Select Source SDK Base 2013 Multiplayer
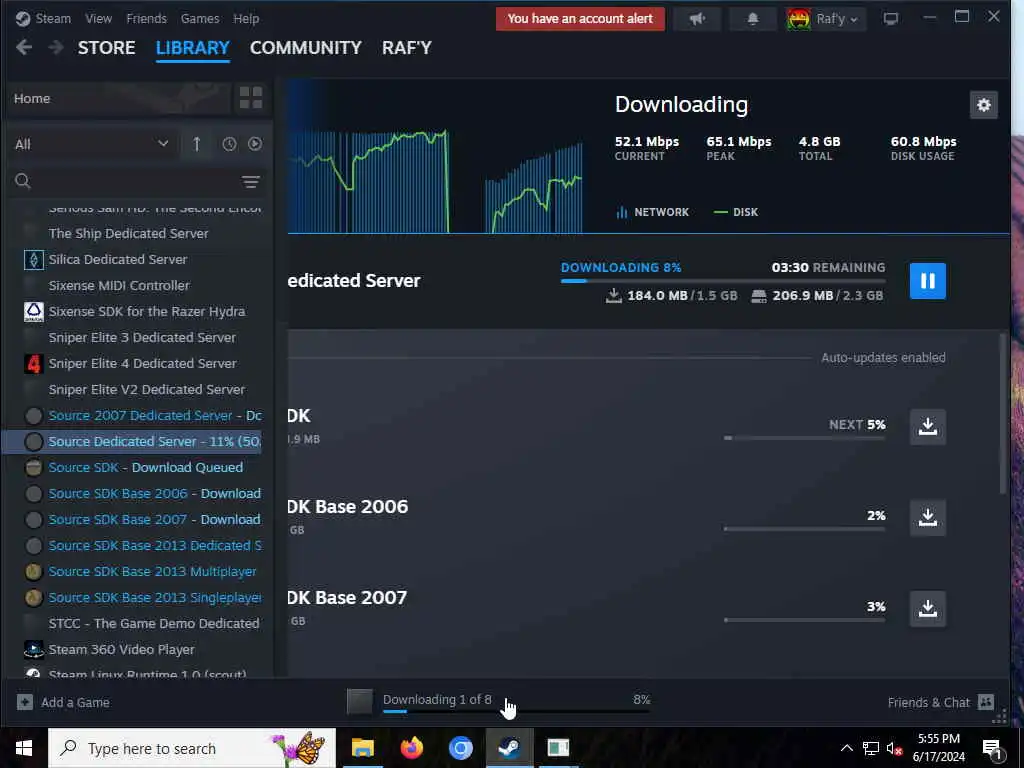Screen dimensions: 1024x768 (x=142, y=571)
